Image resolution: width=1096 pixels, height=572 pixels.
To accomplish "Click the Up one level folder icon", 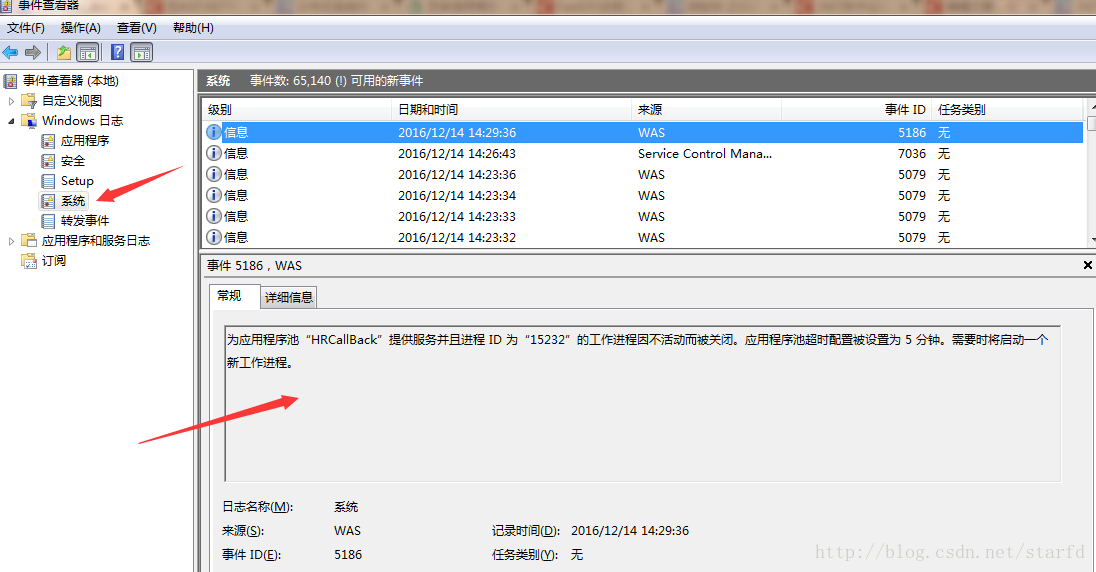I will coord(64,52).
